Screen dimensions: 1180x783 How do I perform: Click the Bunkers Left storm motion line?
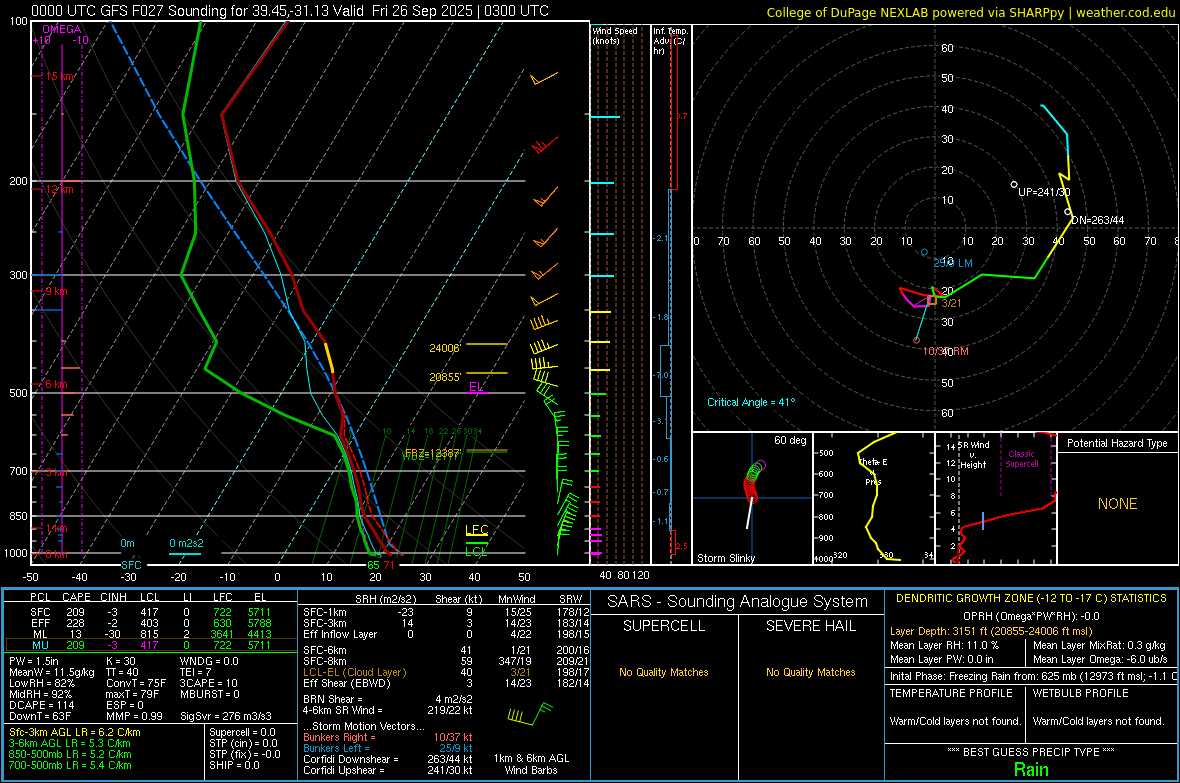point(388,748)
